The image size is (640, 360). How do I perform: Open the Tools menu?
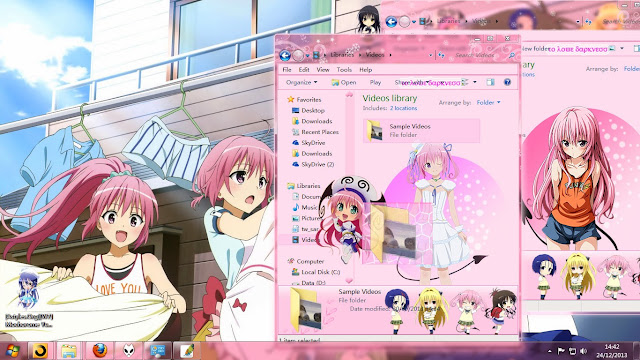[344, 70]
